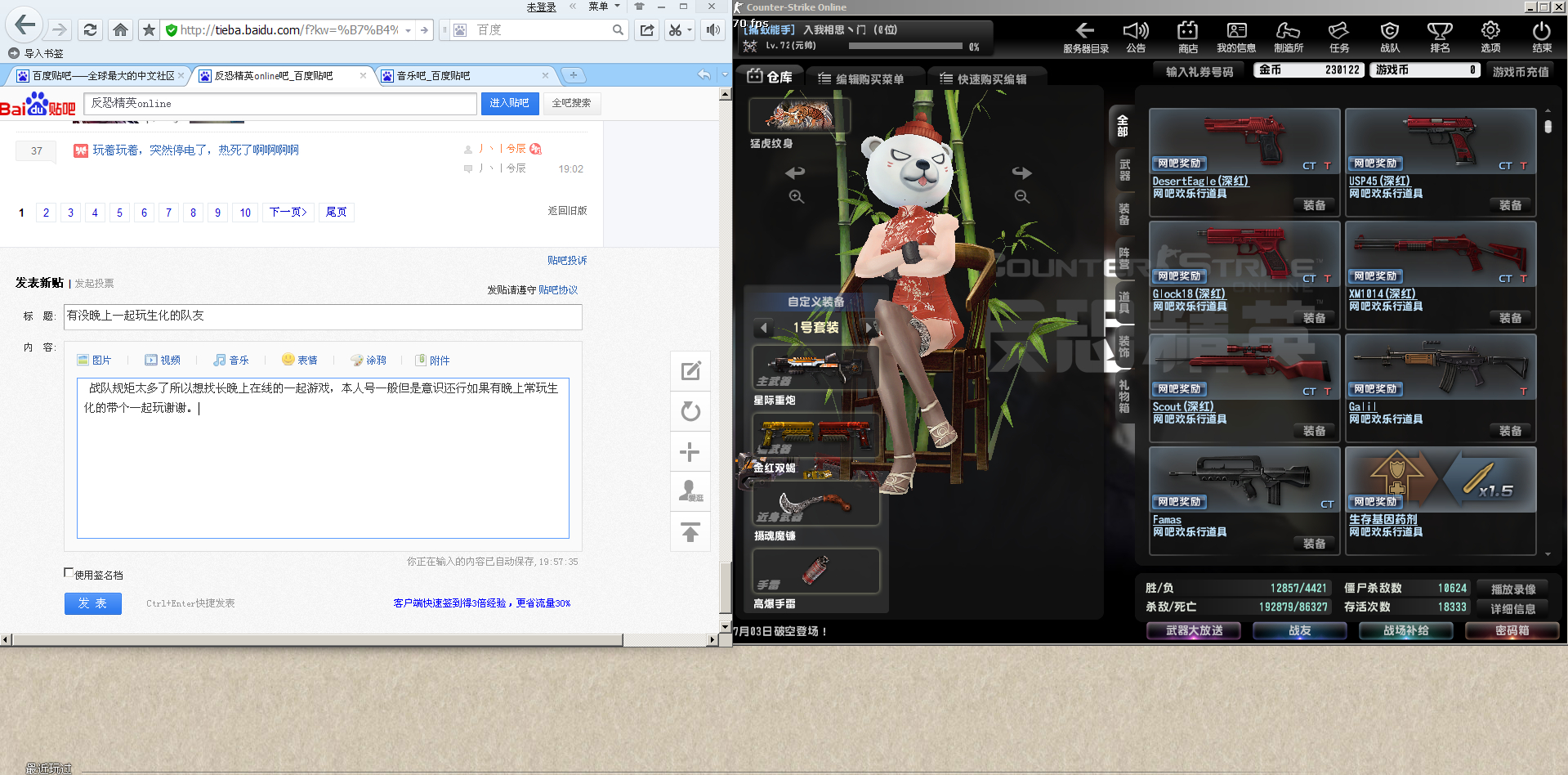Open 制造所 crafting in the game
This screenshot has height=775, width=1568.
coord(1289,38)
